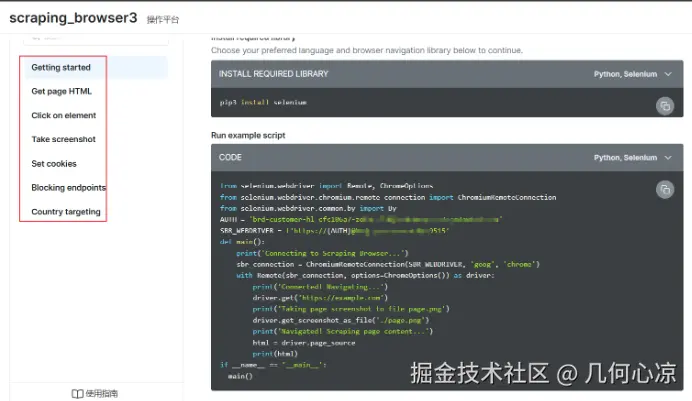Click the get_screenshot_as_file code line

(341, 320)
